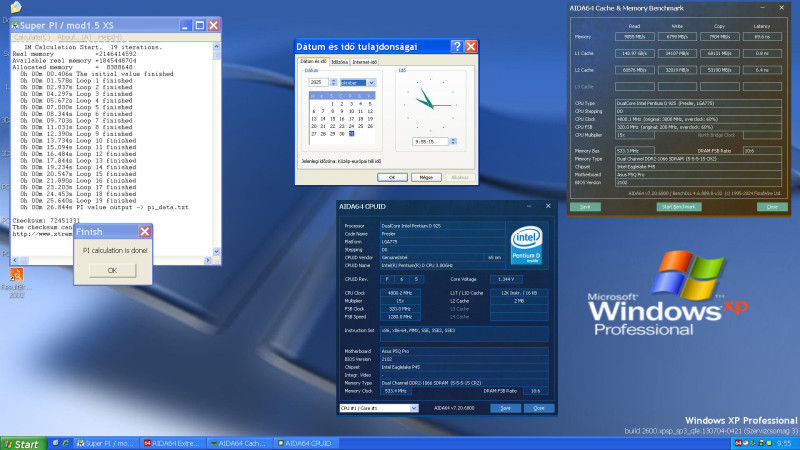Click Close in Cache & Memory Benchmark
This screenshot has height=450, width=800.
(772, 207)
